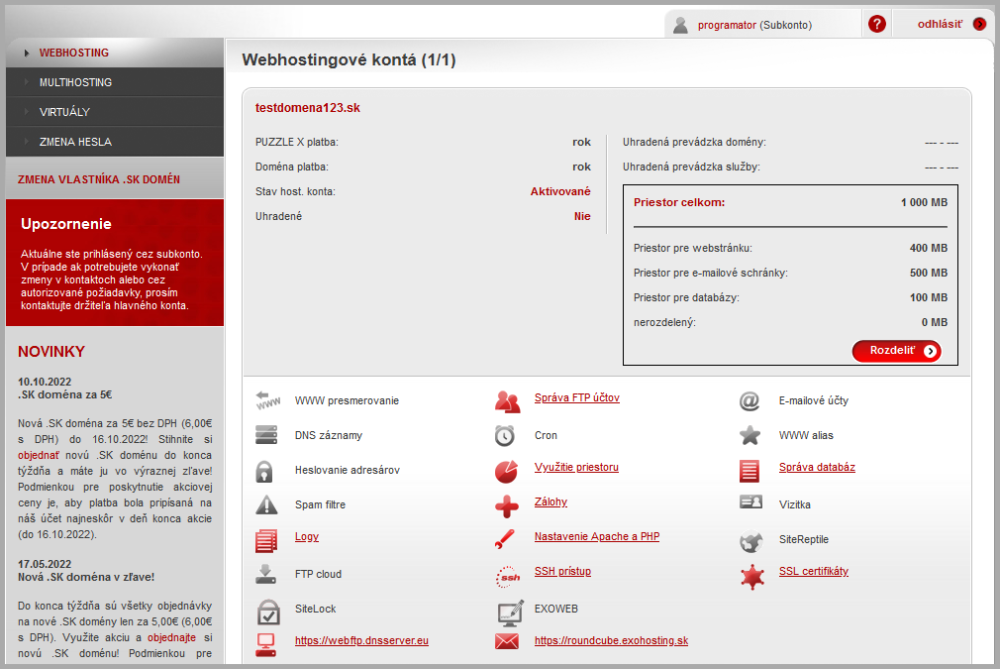Open the Heslovanie adresárov padlock icon
The height and width of the screenshot is (669, 1000).
(266, 471)
